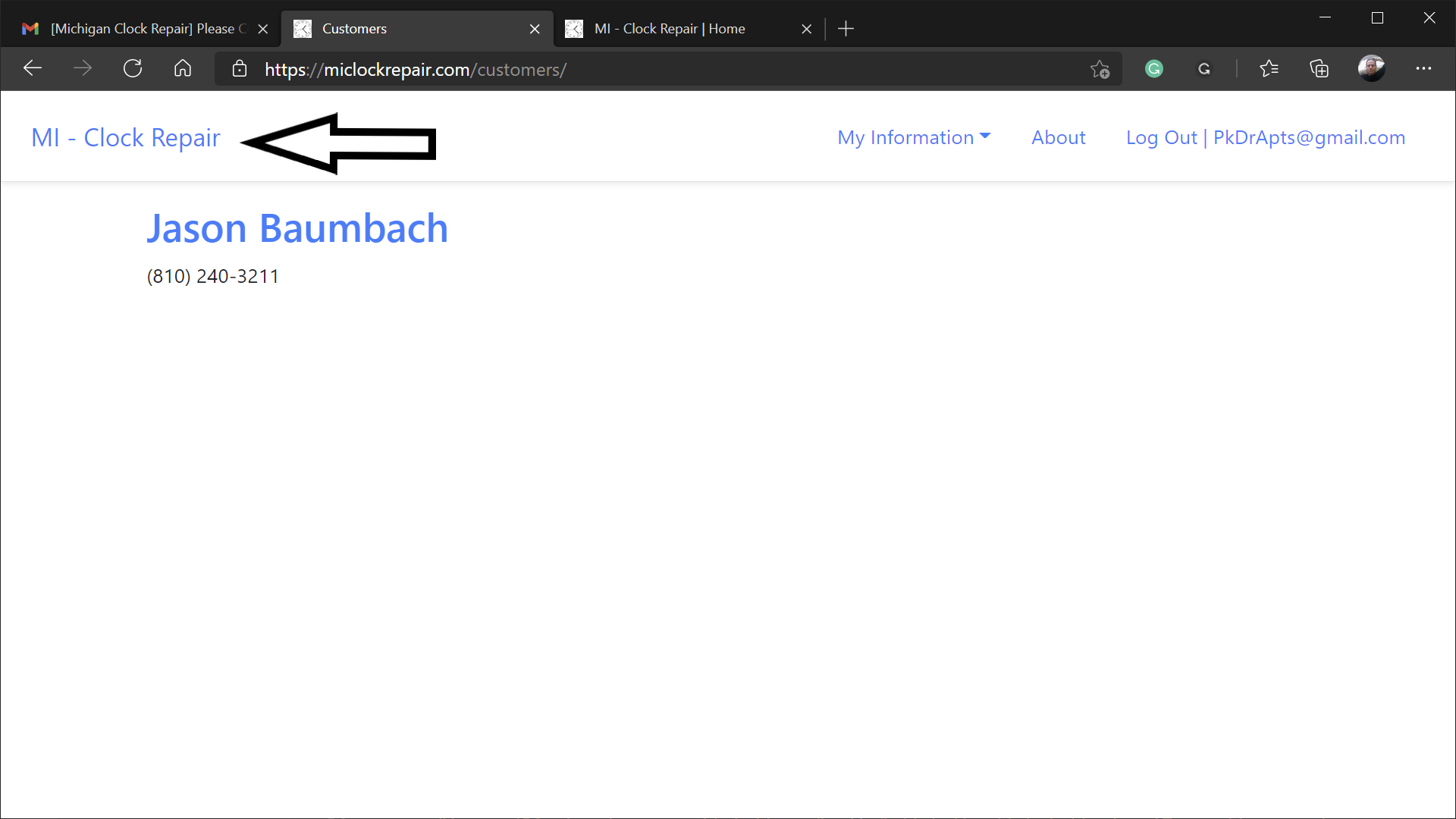1456x819 pixels.
Task: Open the Settings and more ellipsis menu
Action: coord(1423,69)
